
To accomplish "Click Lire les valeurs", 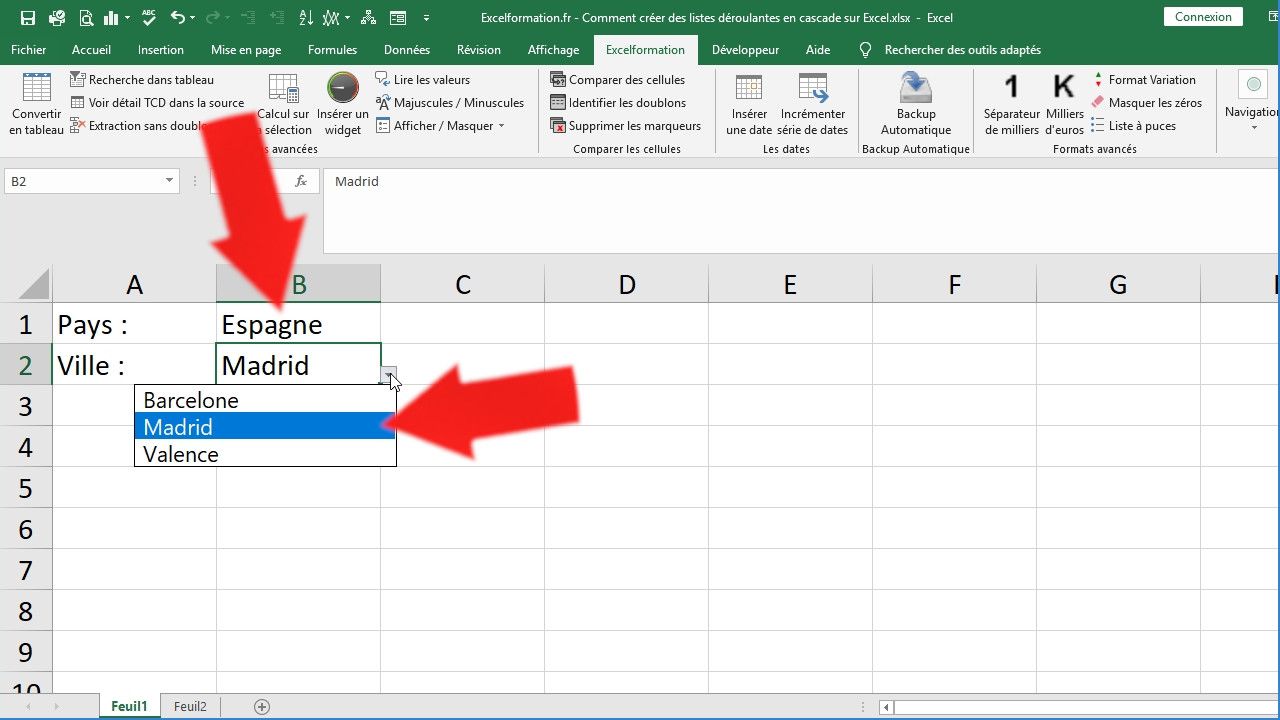I will click(x=430, y=78).
